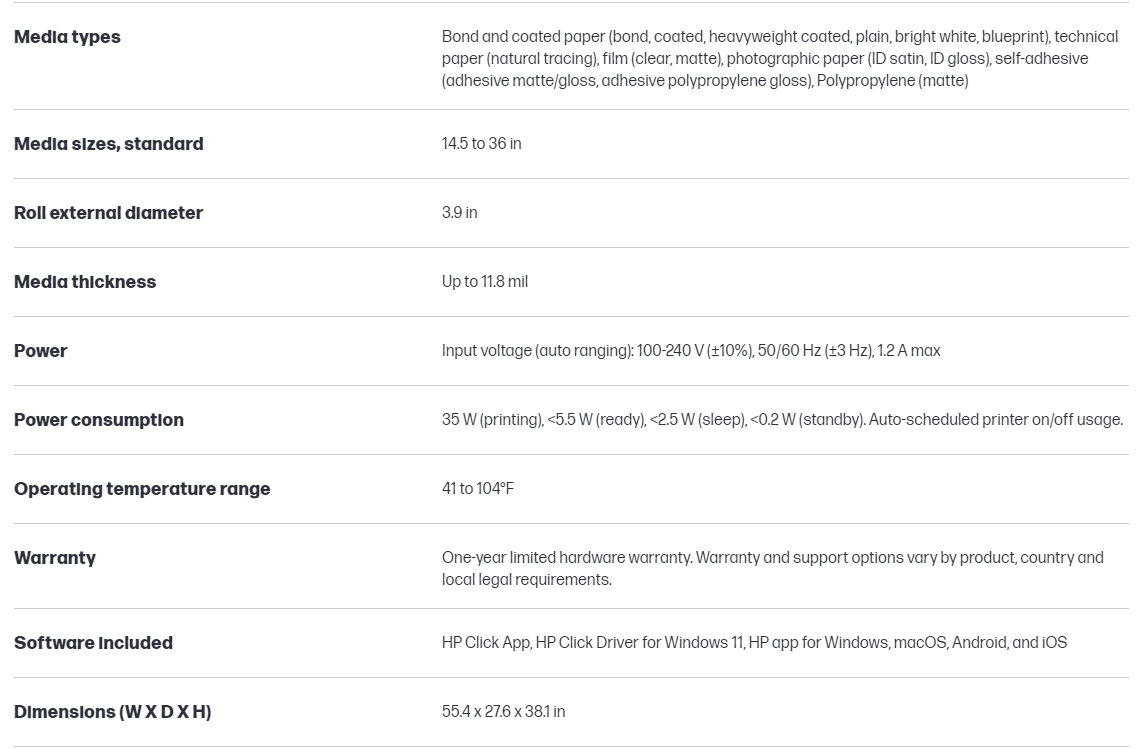Screen dimensions: 1144x749
Task: Click the Software included label
Action: [93, 643]
